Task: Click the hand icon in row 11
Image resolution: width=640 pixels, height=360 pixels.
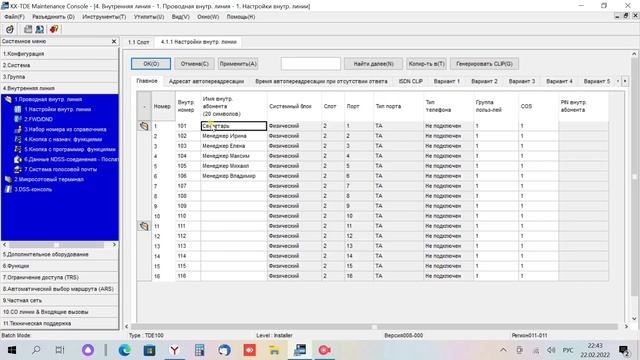Action: [x=144, y=226]
